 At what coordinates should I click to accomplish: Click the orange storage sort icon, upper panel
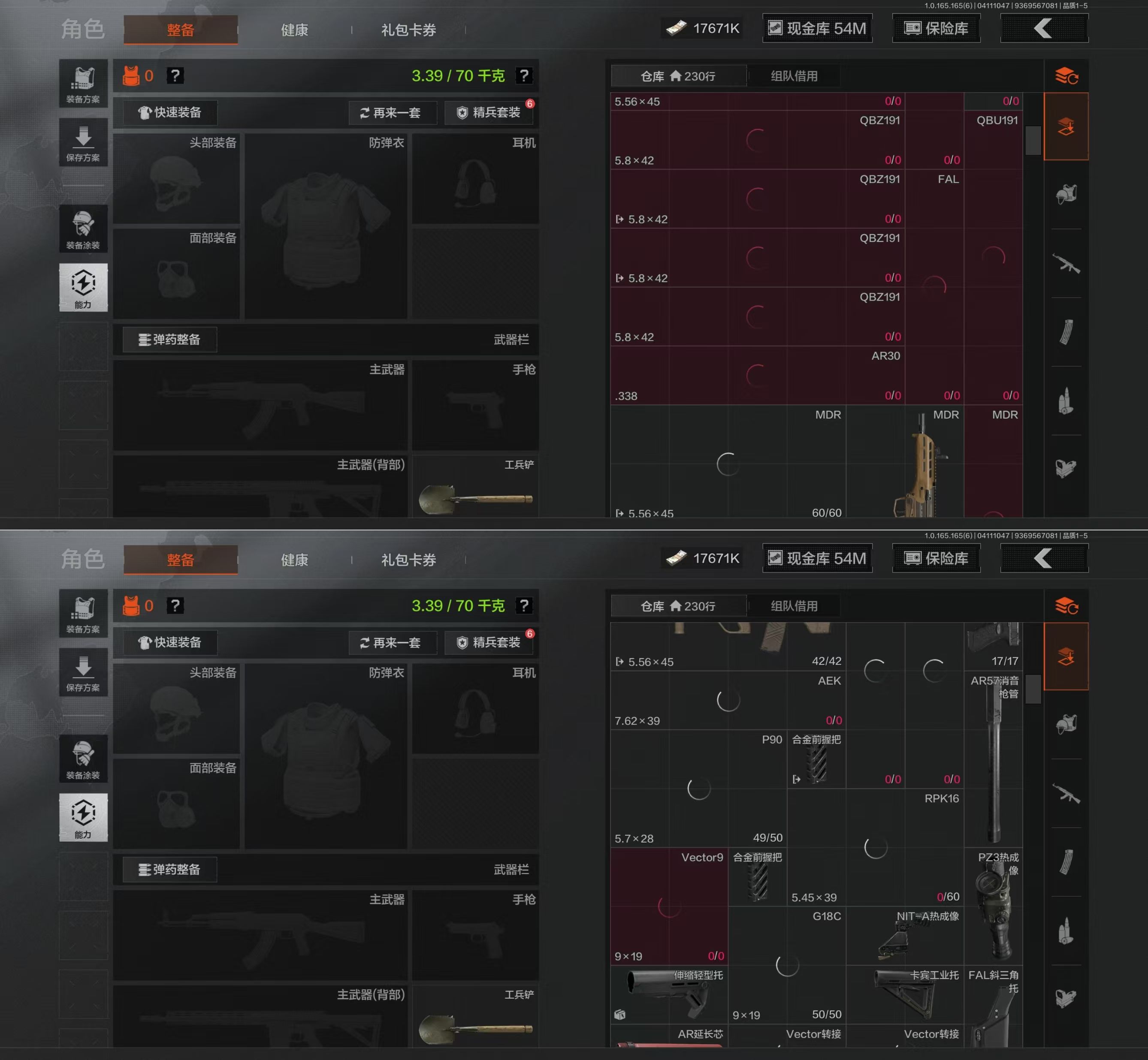[x=1066, y=76]
